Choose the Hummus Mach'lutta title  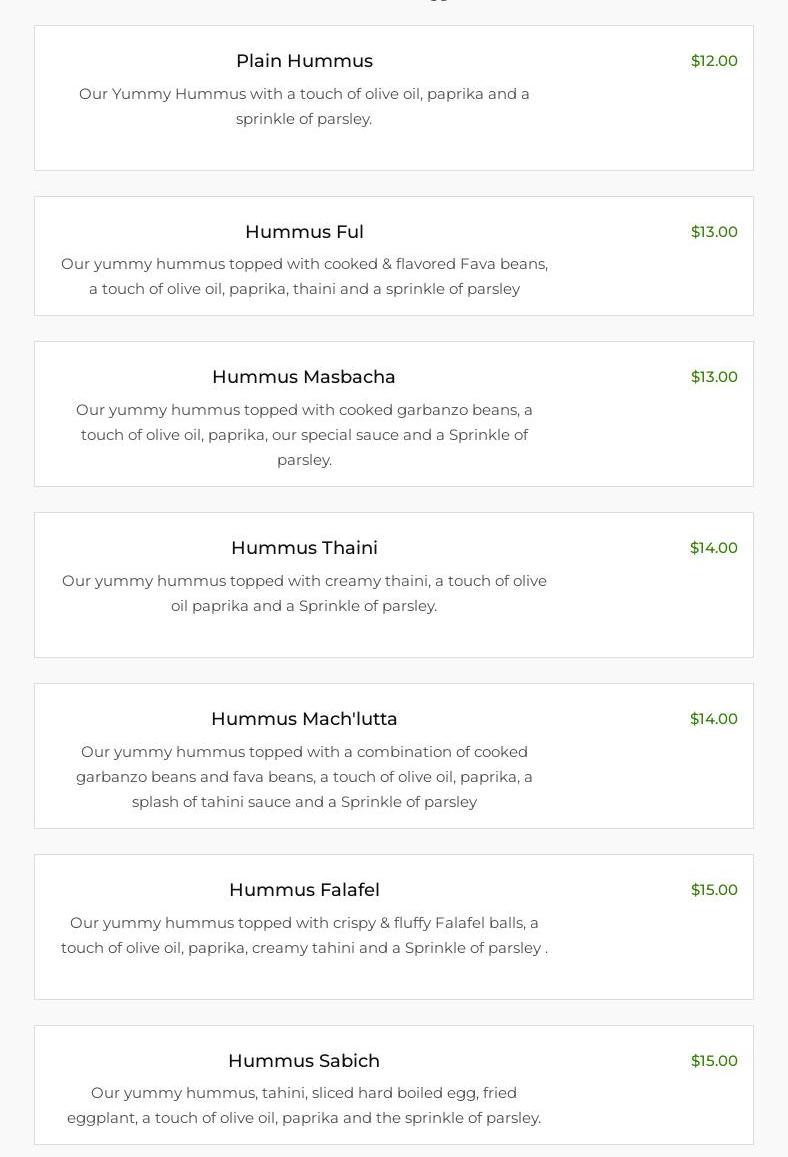304,719
